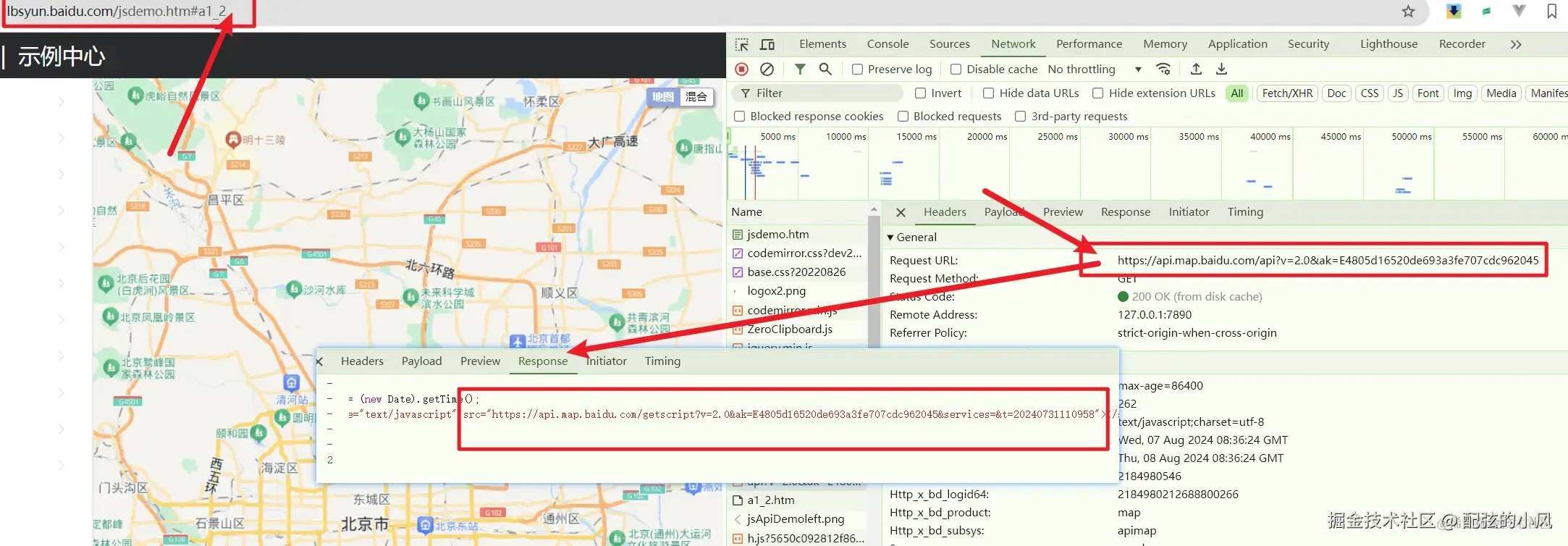This screenshot has width=1568, height=546.
Task: Select base.css?20220826 request
Action: point(797,272)
